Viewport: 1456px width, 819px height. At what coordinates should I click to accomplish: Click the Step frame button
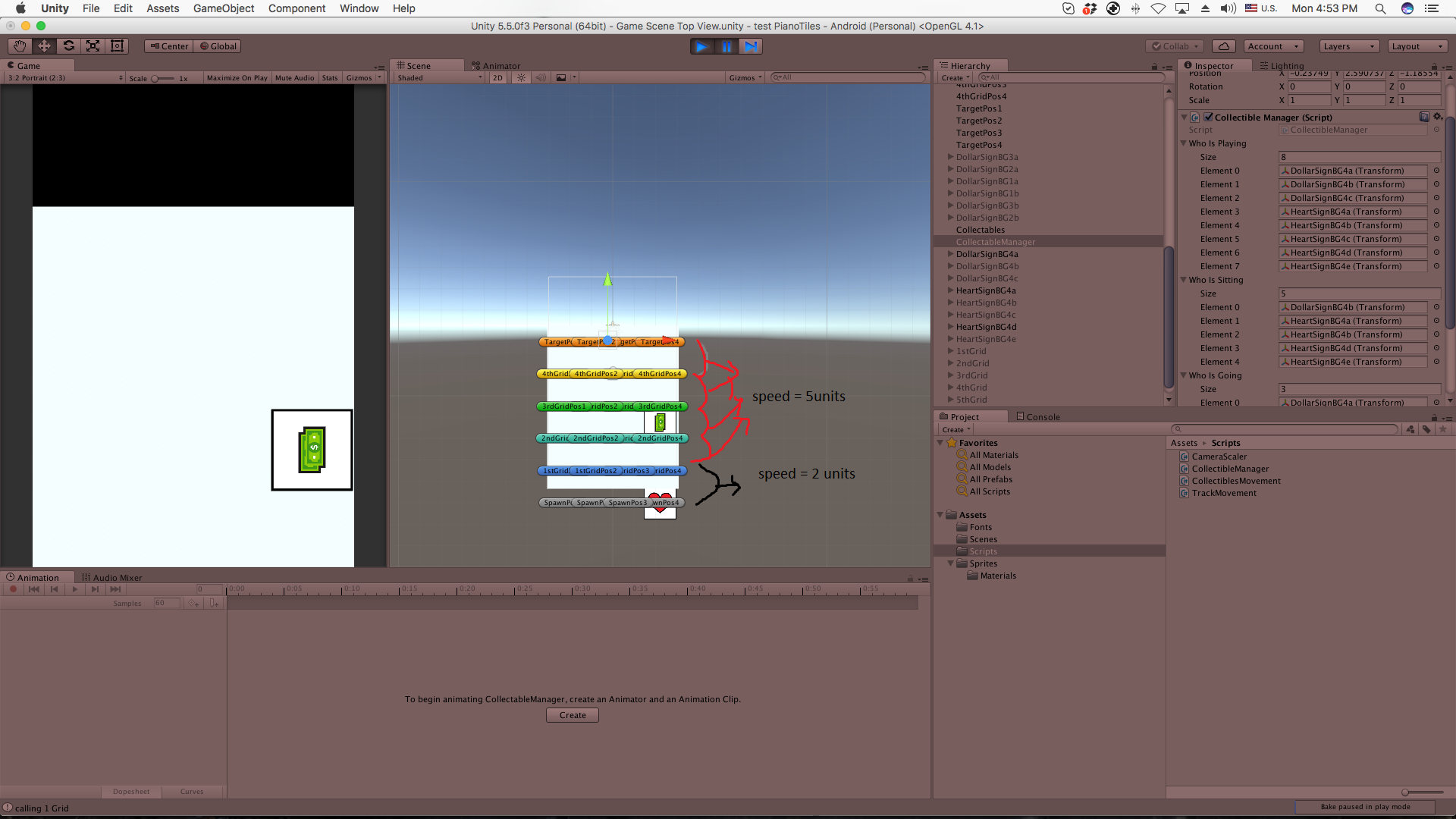point(751,46)
